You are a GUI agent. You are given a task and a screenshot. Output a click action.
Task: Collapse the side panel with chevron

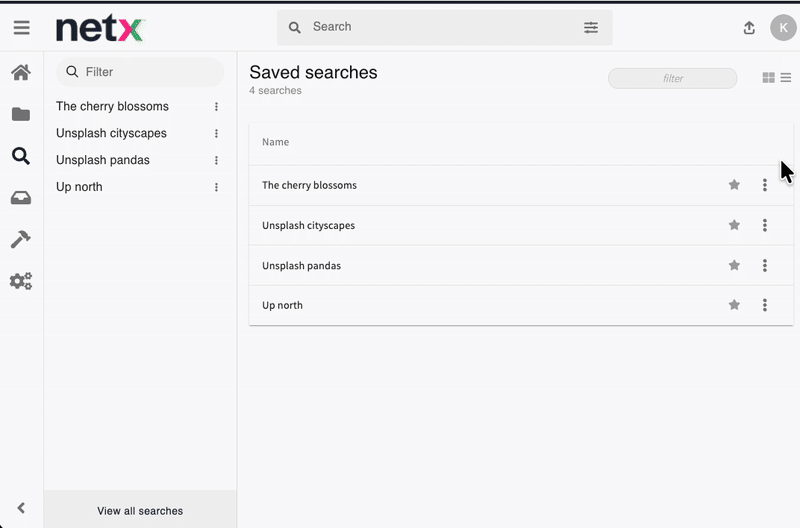[x=21, y=508]
